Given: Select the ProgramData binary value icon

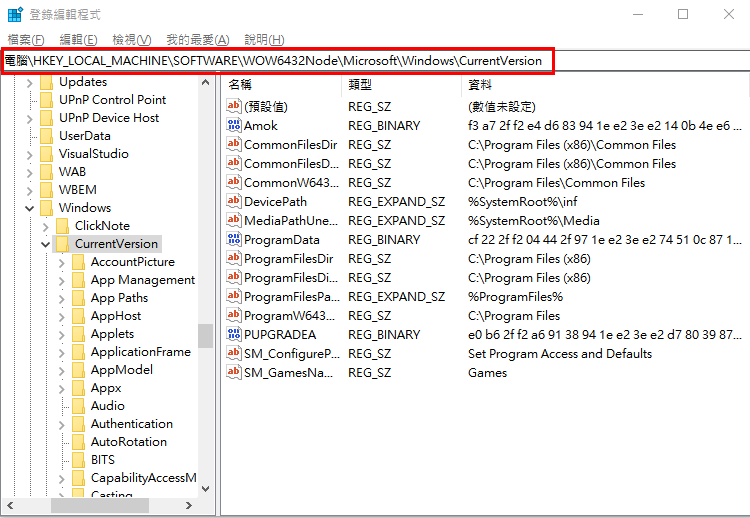Looking at the screenshot, I should tap(233, 239).
